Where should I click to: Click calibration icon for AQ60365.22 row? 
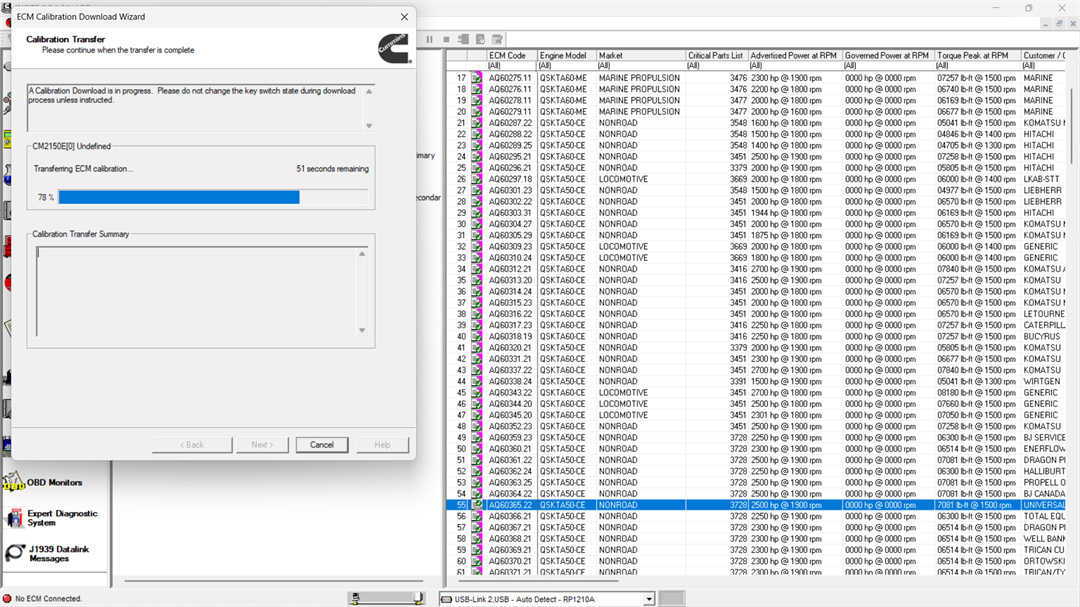click(477, 505)
